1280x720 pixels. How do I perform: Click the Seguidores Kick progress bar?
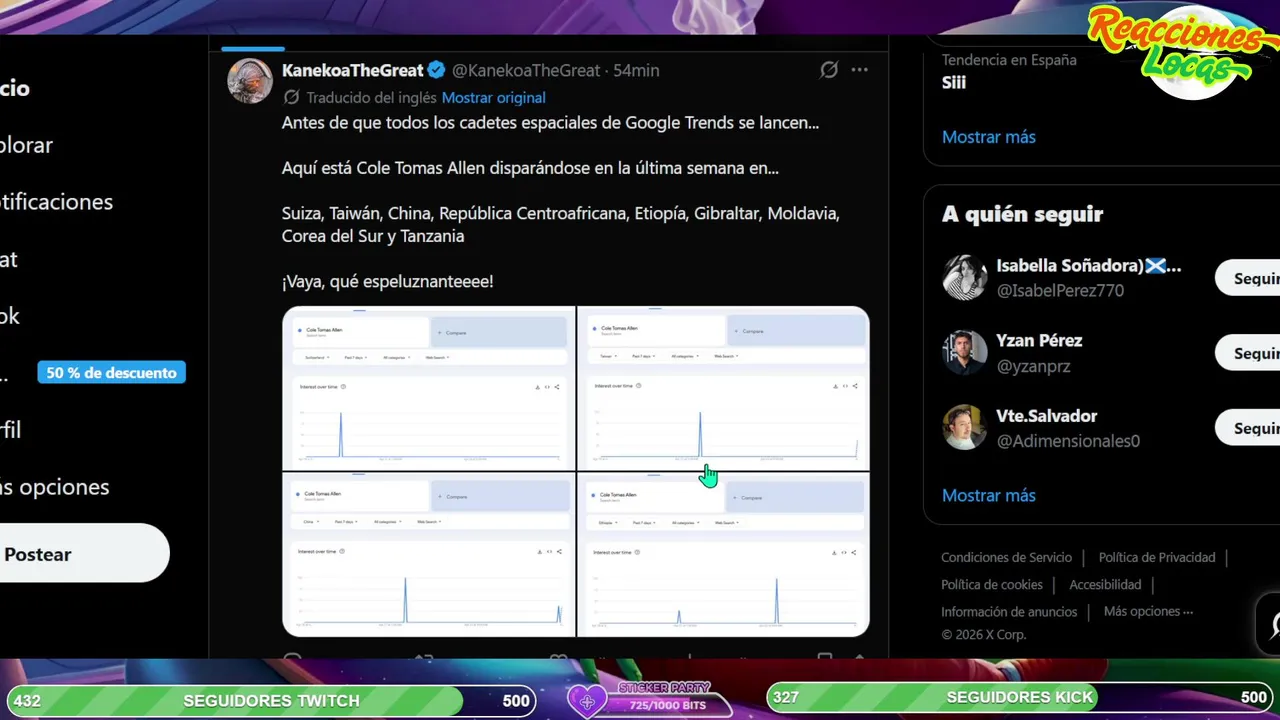[x=1020, y=697]
